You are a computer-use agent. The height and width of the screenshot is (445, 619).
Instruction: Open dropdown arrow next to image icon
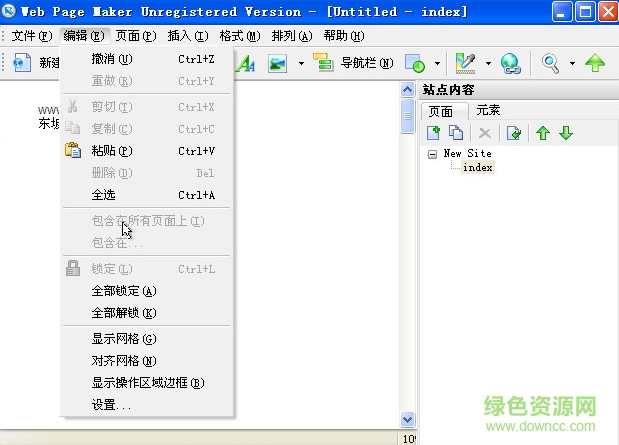point(298,63)
